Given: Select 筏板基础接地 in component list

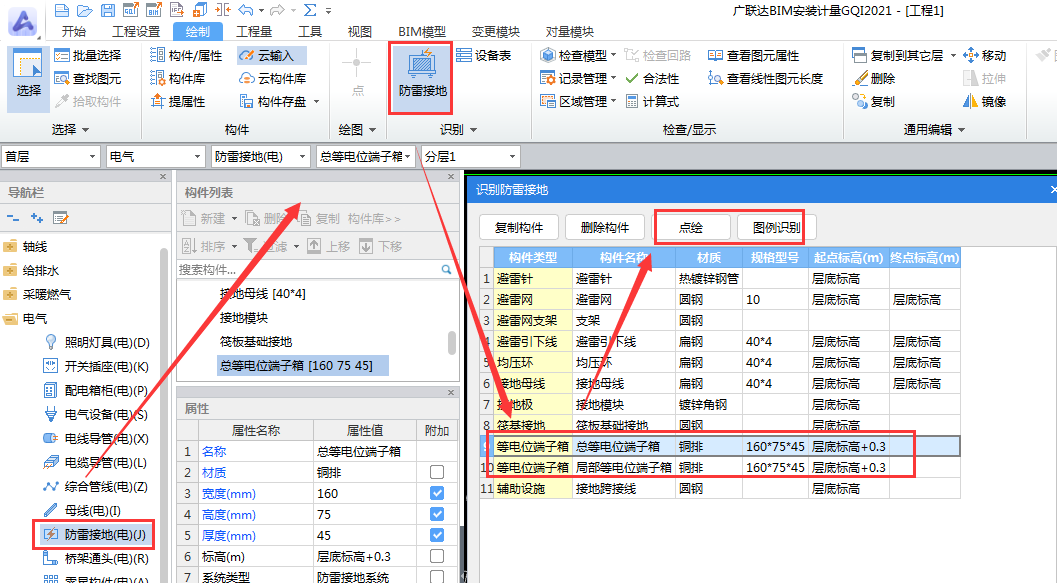Looking at the screenshot, I should pyautogui.click(x=255, y=342).
